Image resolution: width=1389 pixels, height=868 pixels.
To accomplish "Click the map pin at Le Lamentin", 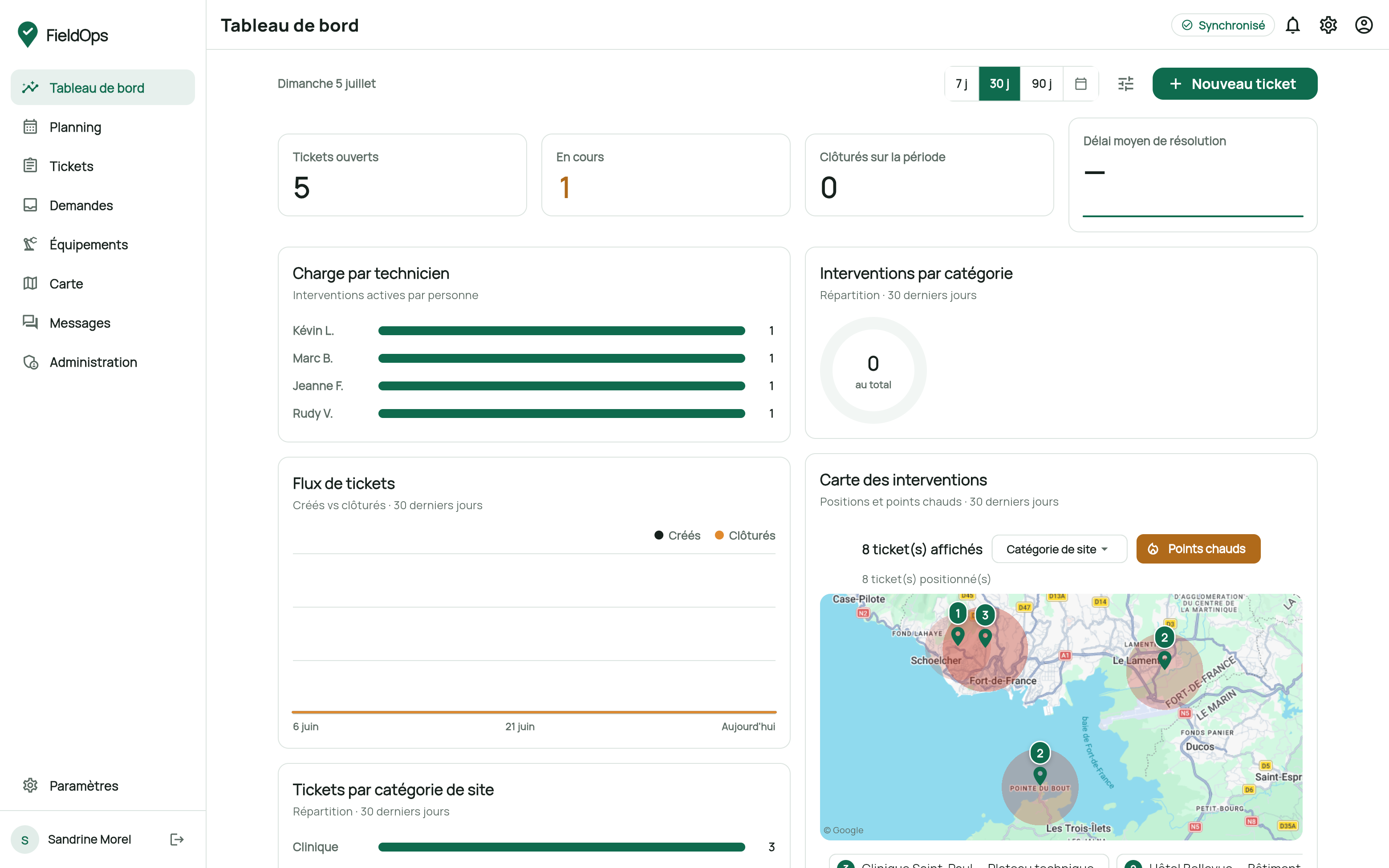I will coord(1164,660).
